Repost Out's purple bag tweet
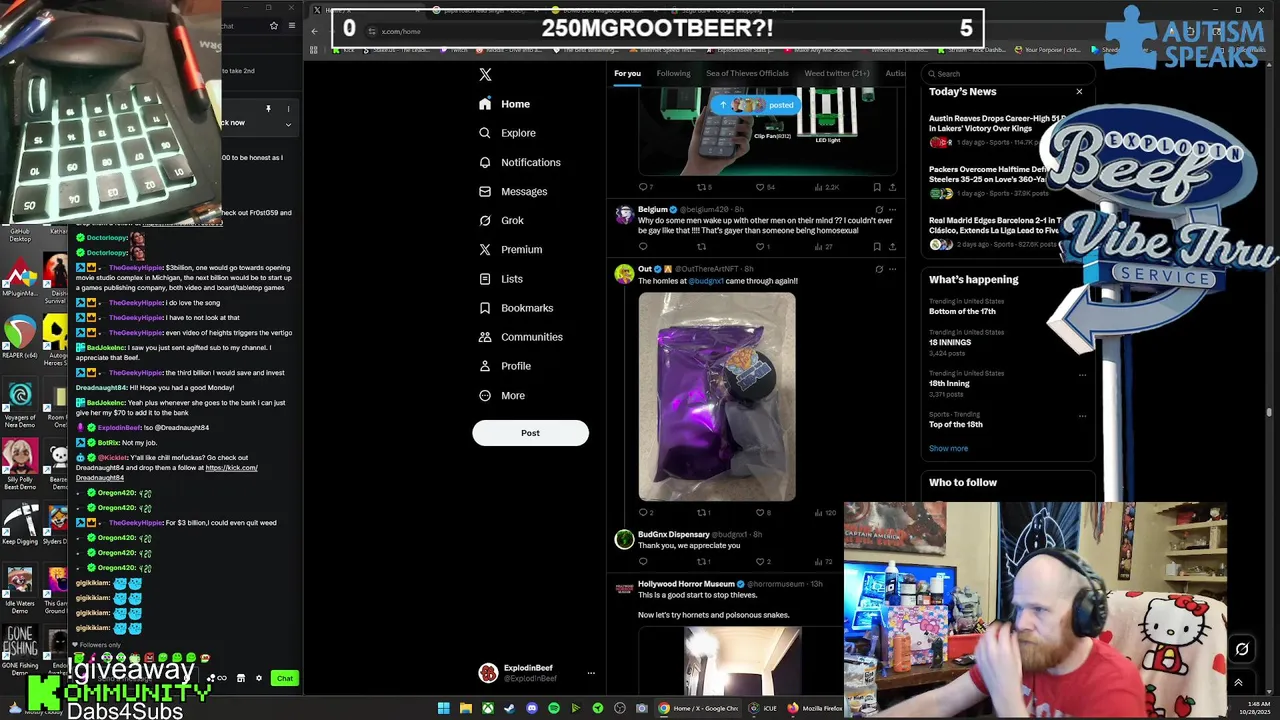Viewport: 1280px width, 720px height. click(704, 513)
